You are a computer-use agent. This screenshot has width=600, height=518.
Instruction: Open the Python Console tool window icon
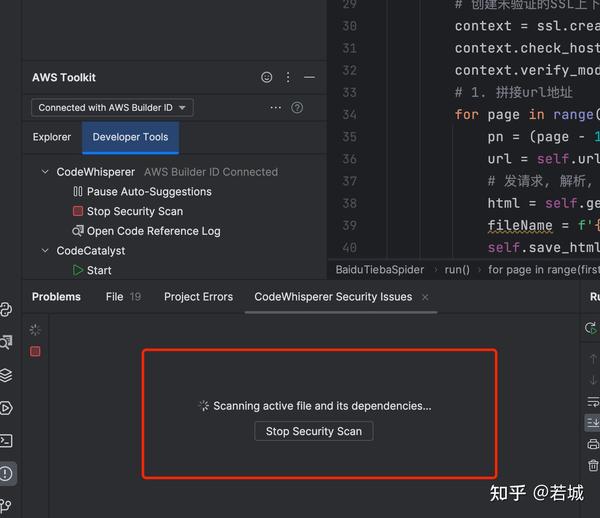click(6, 310)
